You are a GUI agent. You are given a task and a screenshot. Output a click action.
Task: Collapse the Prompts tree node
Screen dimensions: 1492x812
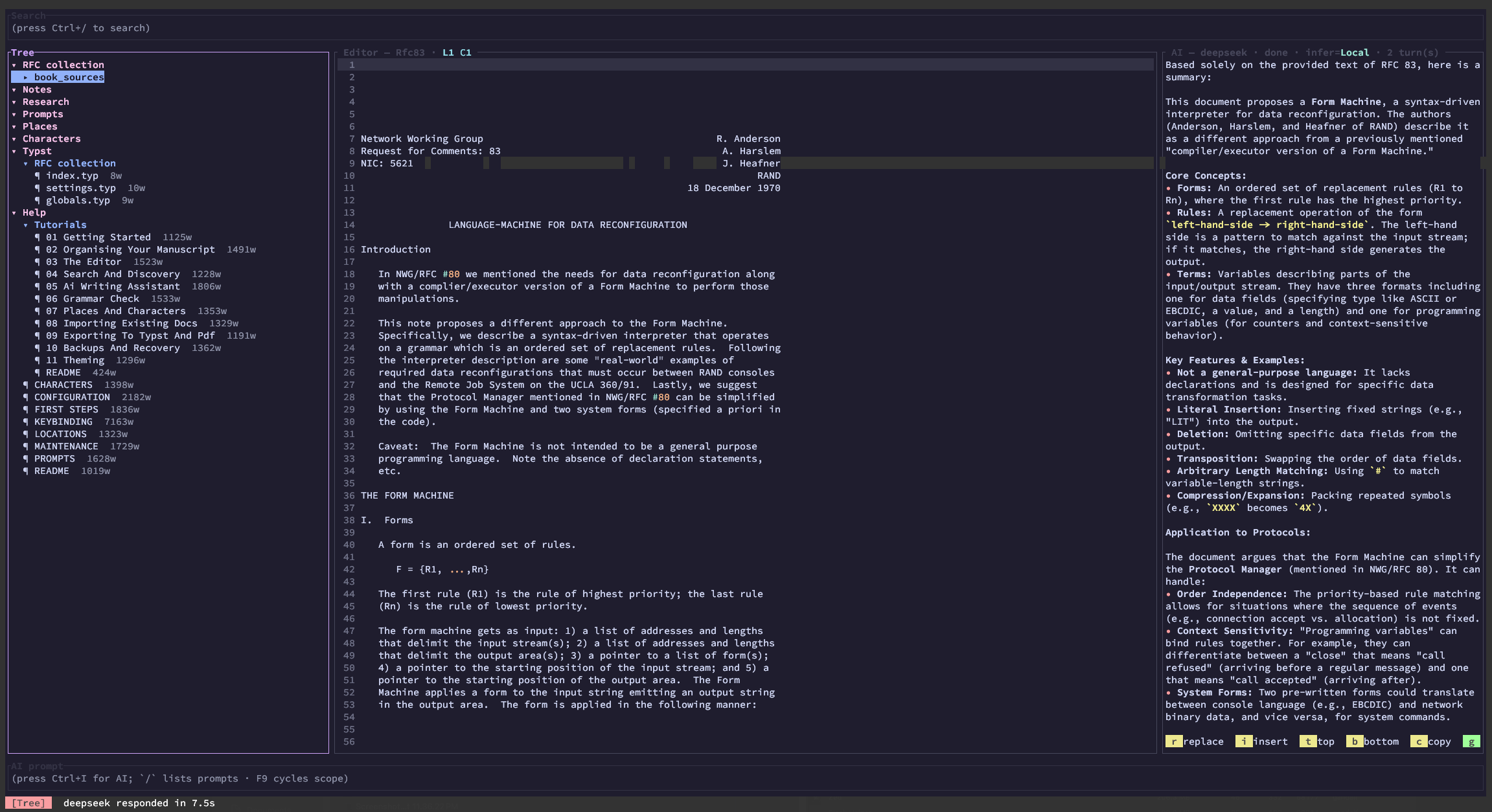click(14, 114)
